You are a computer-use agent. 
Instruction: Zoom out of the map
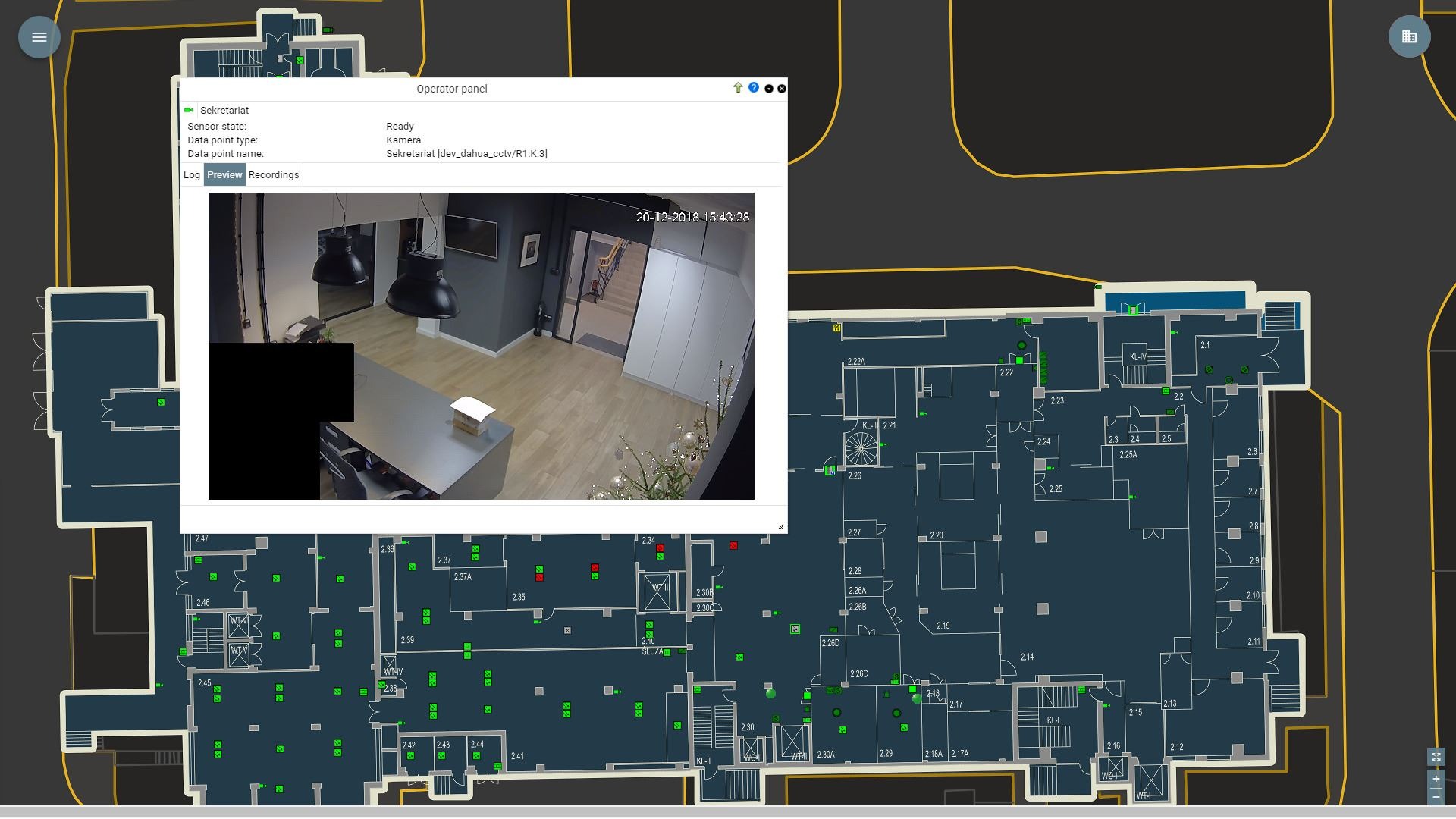1436,796
